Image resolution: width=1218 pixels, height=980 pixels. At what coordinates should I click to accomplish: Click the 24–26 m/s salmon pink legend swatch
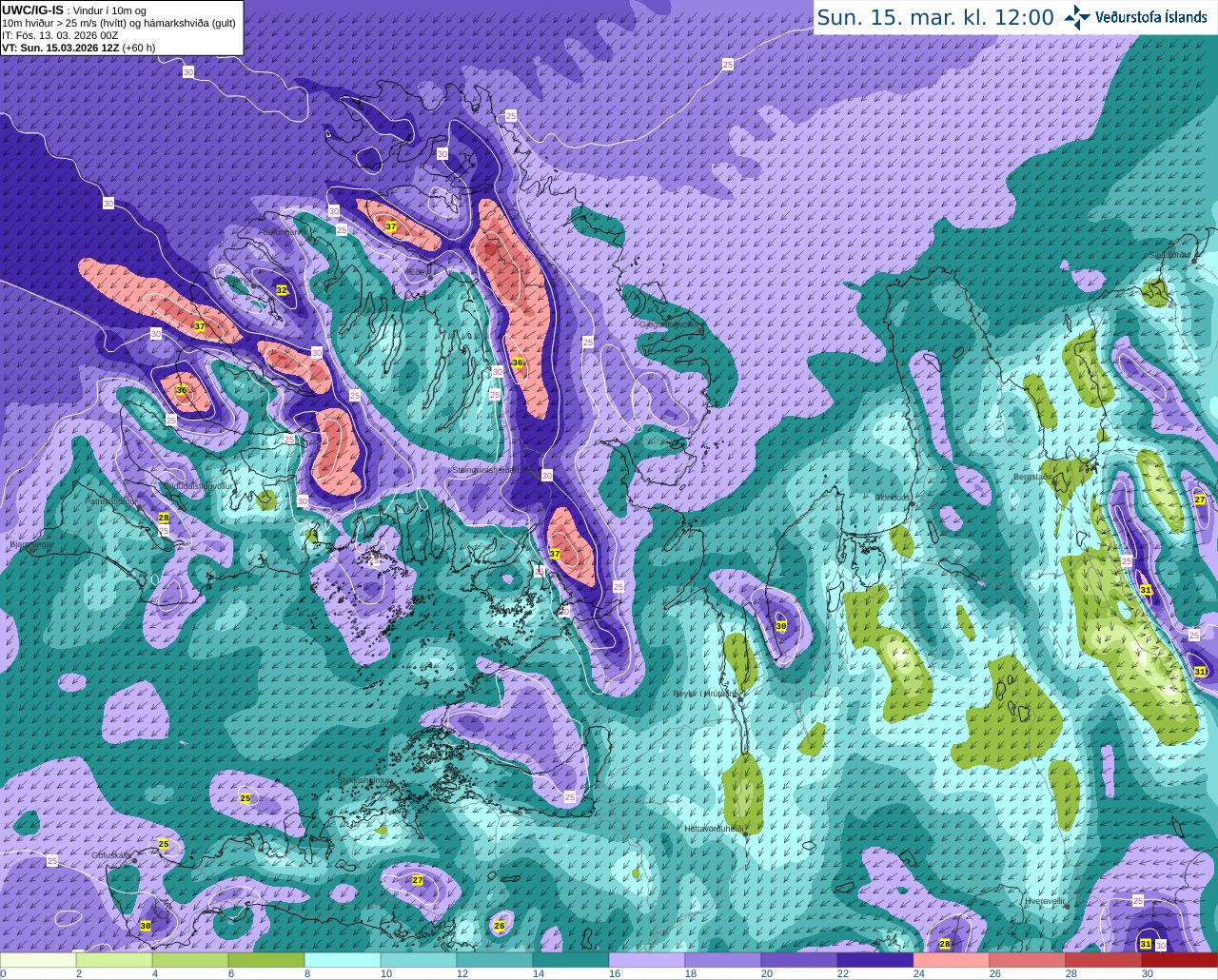952,960
